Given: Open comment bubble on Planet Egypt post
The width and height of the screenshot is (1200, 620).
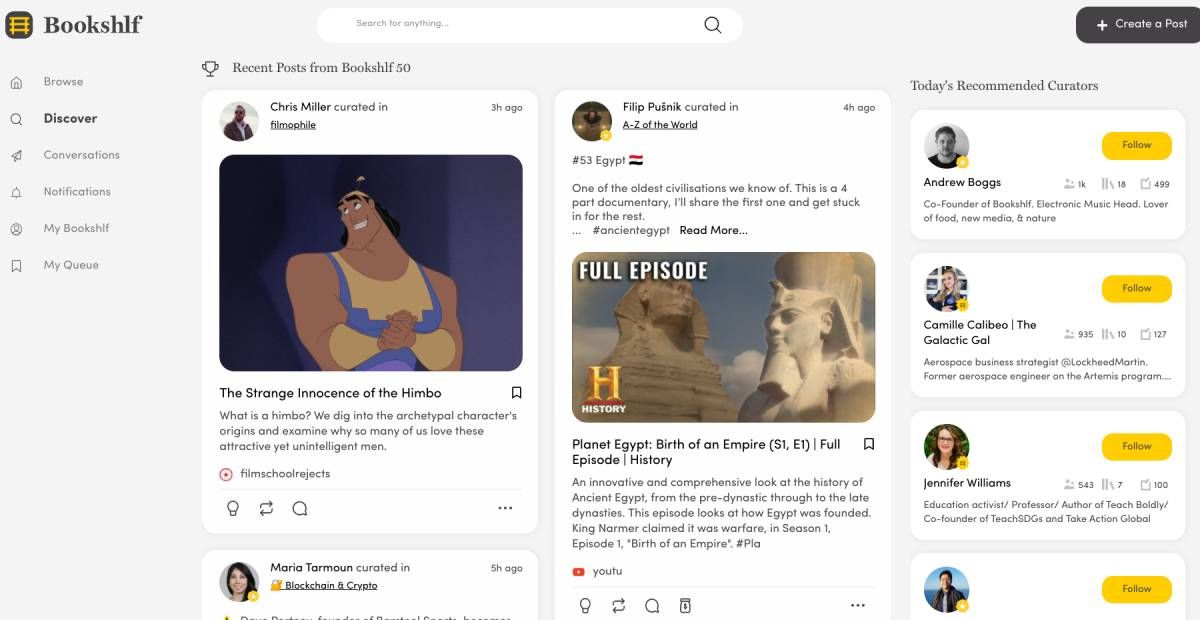Looking at the screenshot, I should click(x=652, y=605).
